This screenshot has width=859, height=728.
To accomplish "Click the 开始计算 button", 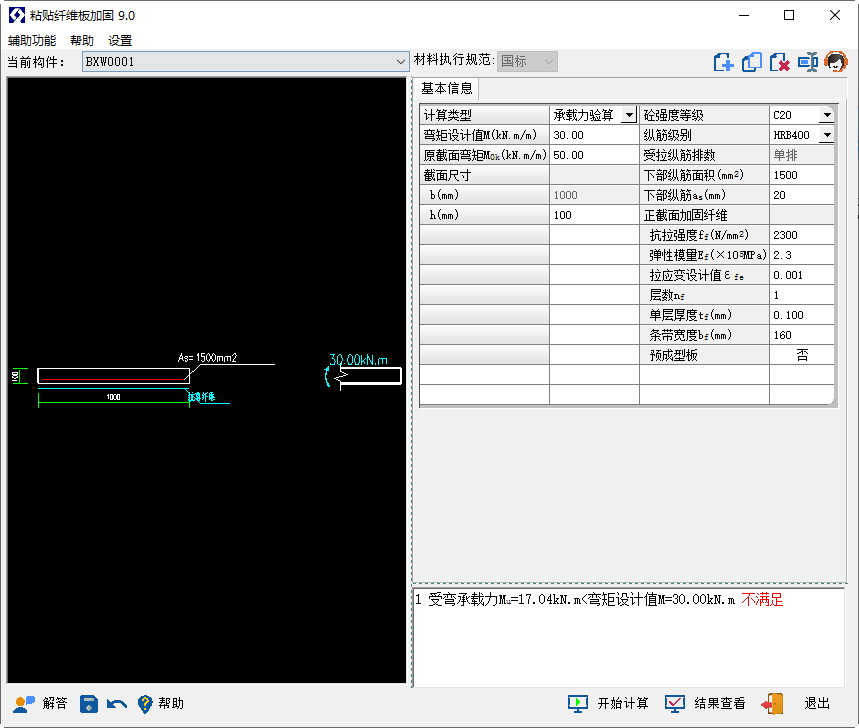I will point(608,704).
